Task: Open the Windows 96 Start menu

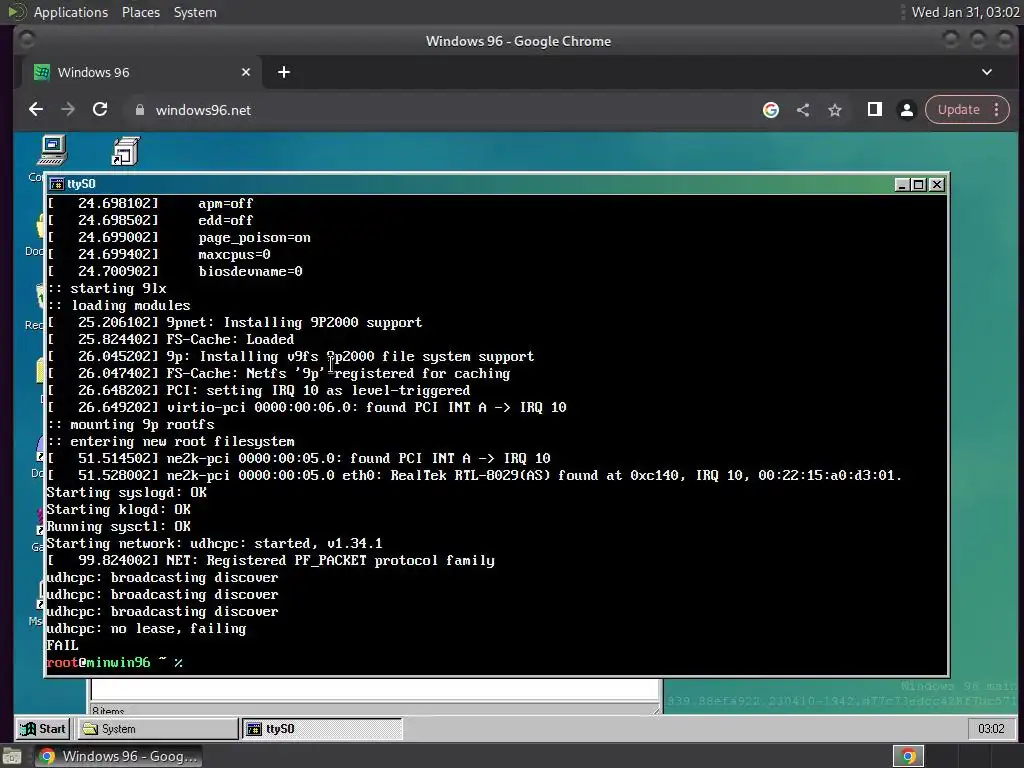Action: pos(43,729)
